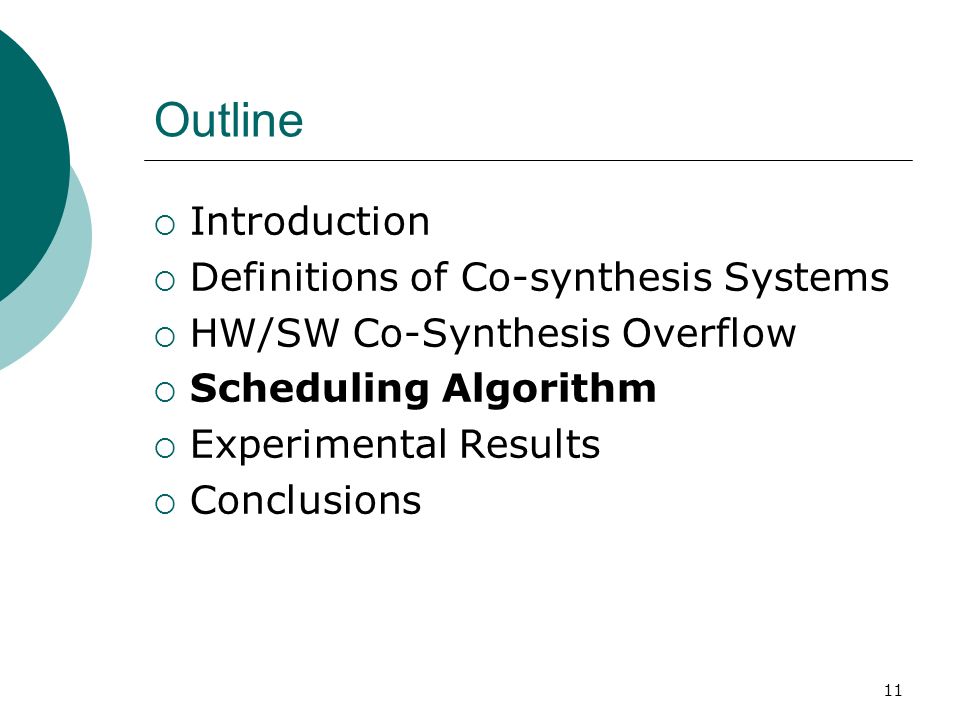Screen dimensions: 960x720
Task: Click the bold Scheduling Algorithm item
Action: pyautogui.click(x=423, y=389)
